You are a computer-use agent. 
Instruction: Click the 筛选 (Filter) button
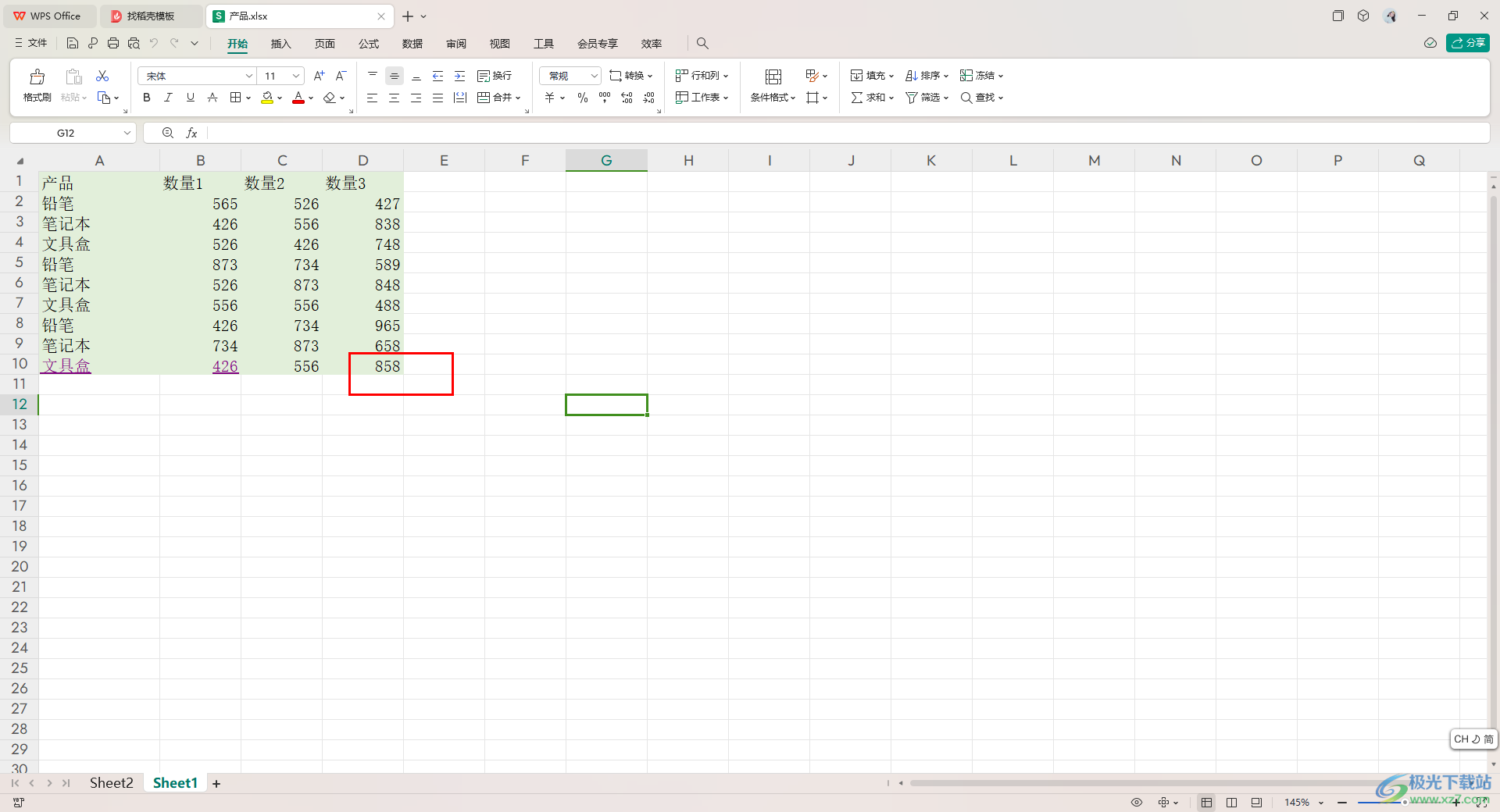pyautogui.click(x=927, y=98)
